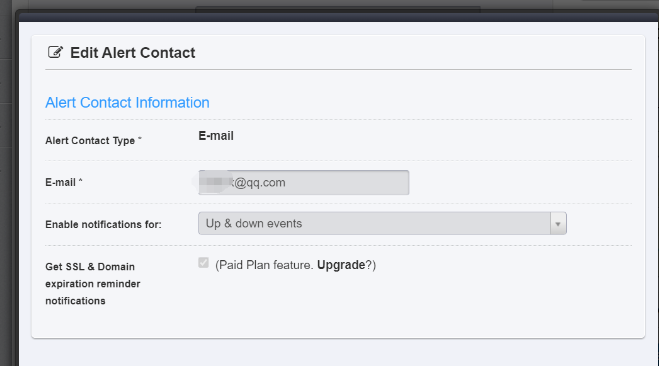659x366 pixels.
Task: Click the dark modal header bar
Action: click(338, 17)
